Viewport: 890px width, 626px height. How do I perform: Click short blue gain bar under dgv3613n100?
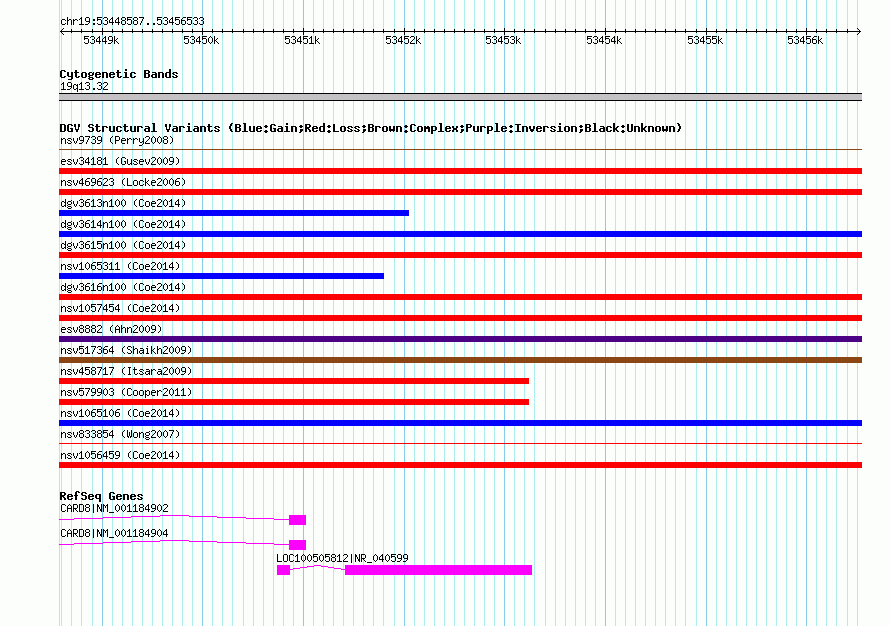(x=234, y=213)
